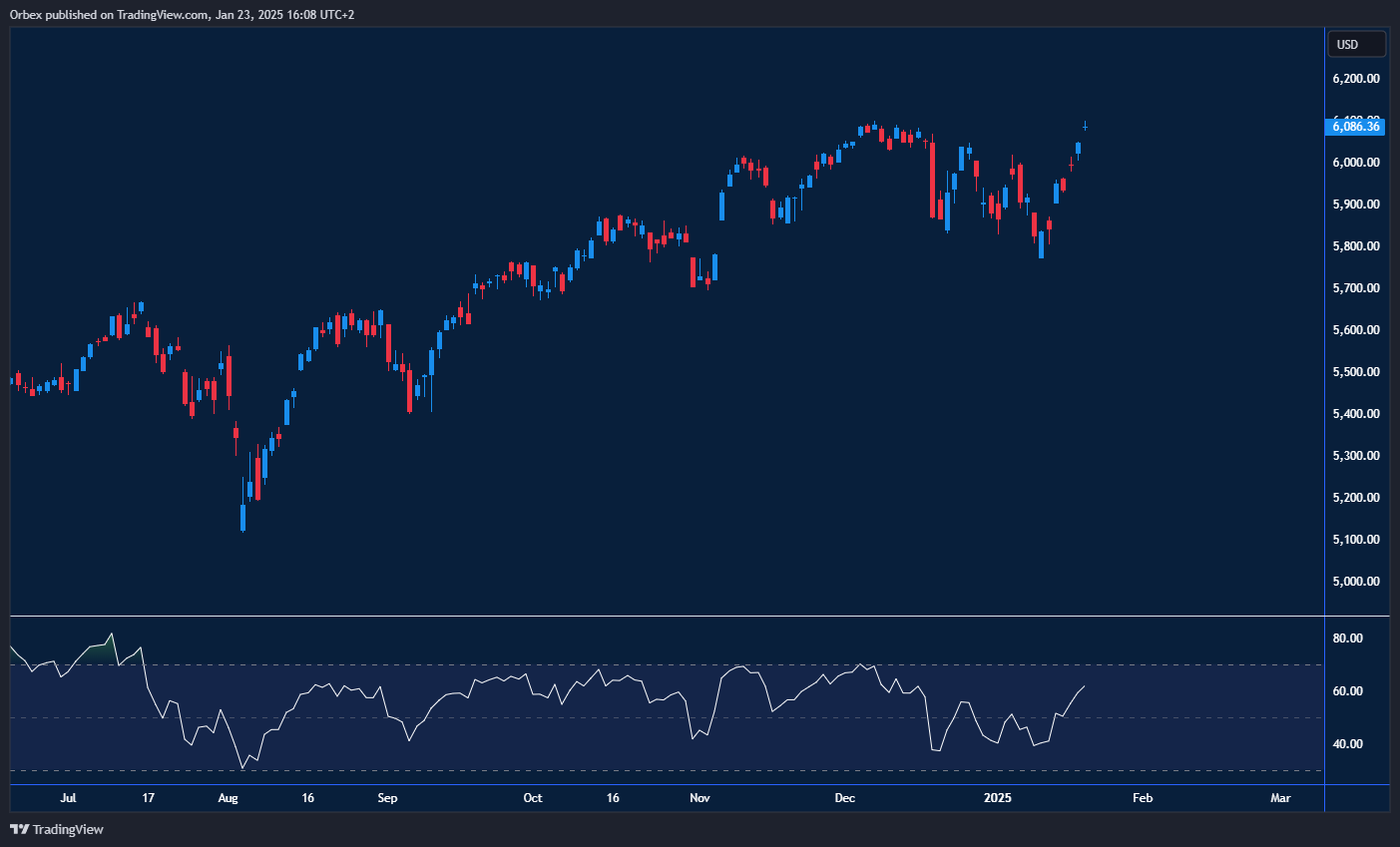The image size is (1400, 847).
Task: Select the Mar time axis label
Action: (x=1279, y=798)
